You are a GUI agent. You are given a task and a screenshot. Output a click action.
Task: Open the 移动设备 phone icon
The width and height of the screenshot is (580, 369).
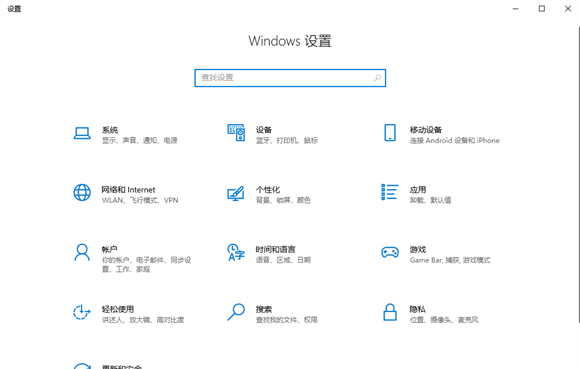(390, 133)
